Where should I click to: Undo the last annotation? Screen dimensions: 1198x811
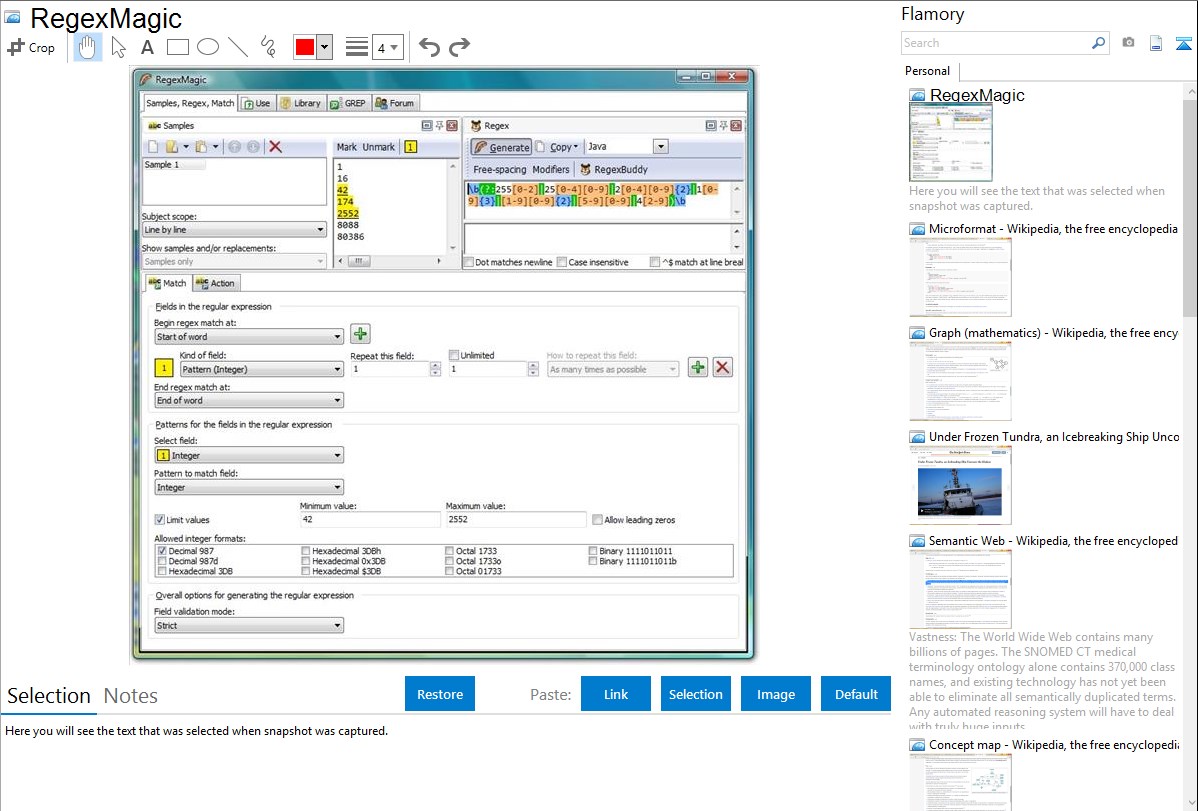(x=429, y=47)
